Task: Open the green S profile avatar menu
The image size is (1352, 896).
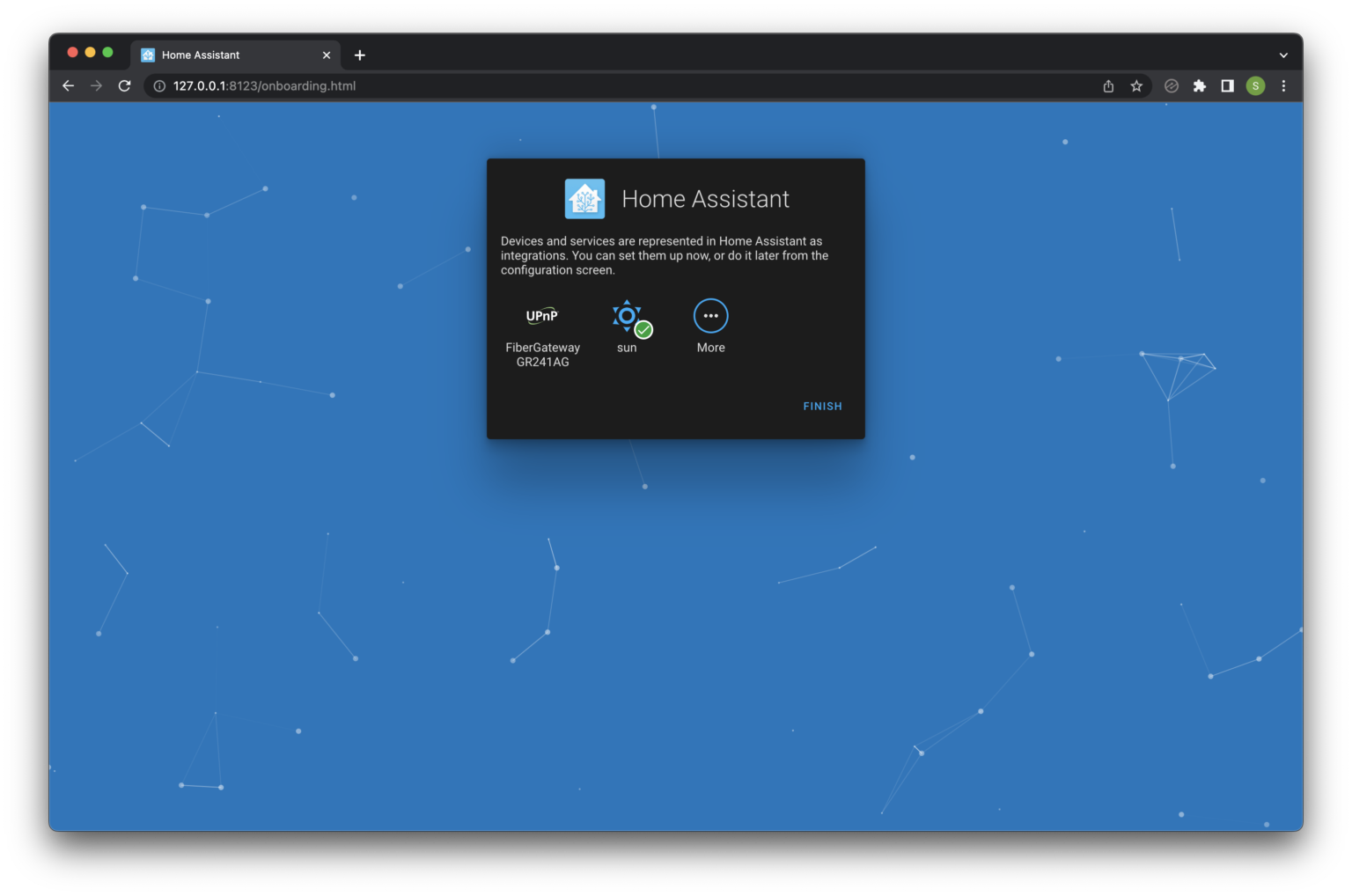Action: point(1255,85)
